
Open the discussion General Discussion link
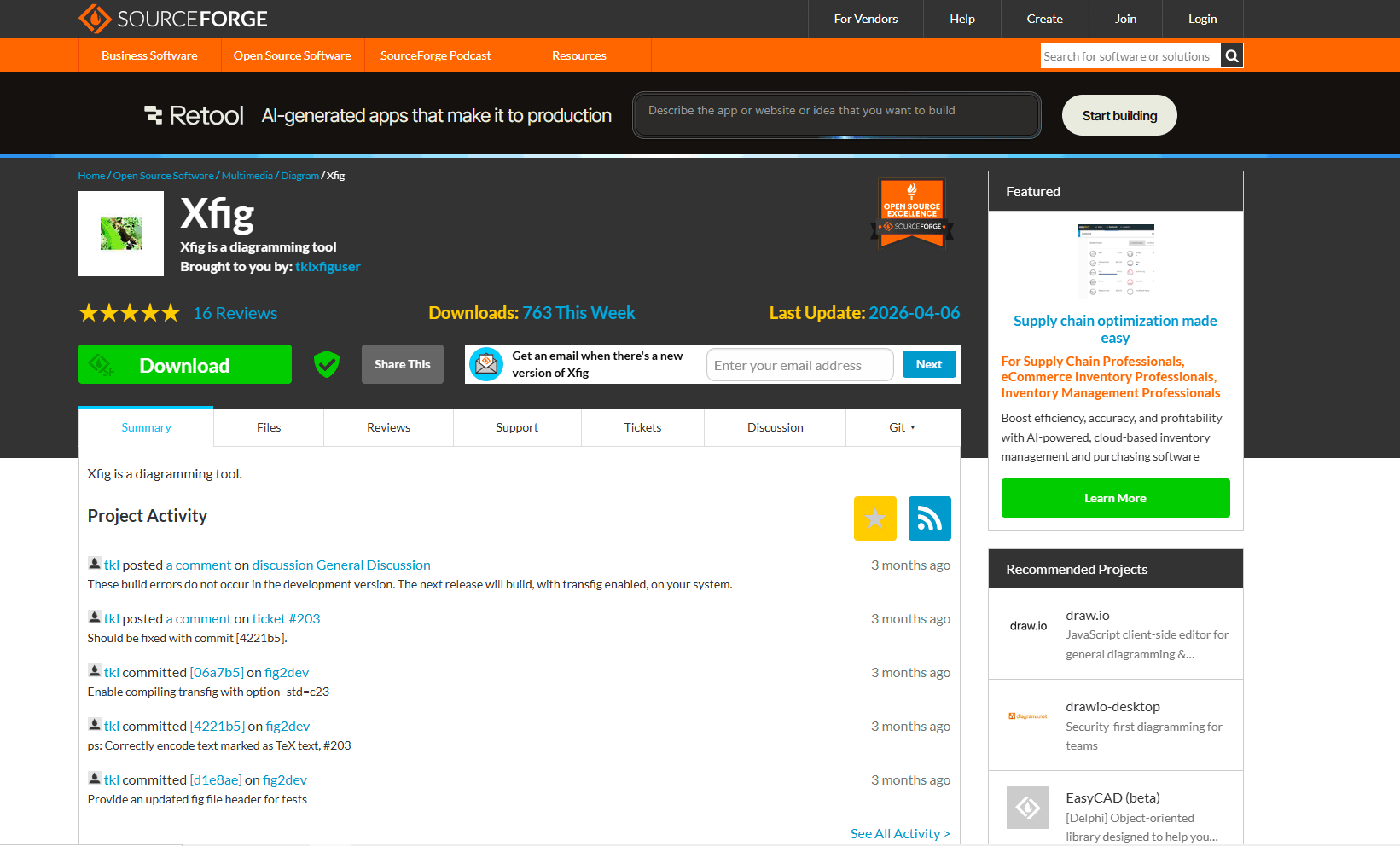click(341, 565)
